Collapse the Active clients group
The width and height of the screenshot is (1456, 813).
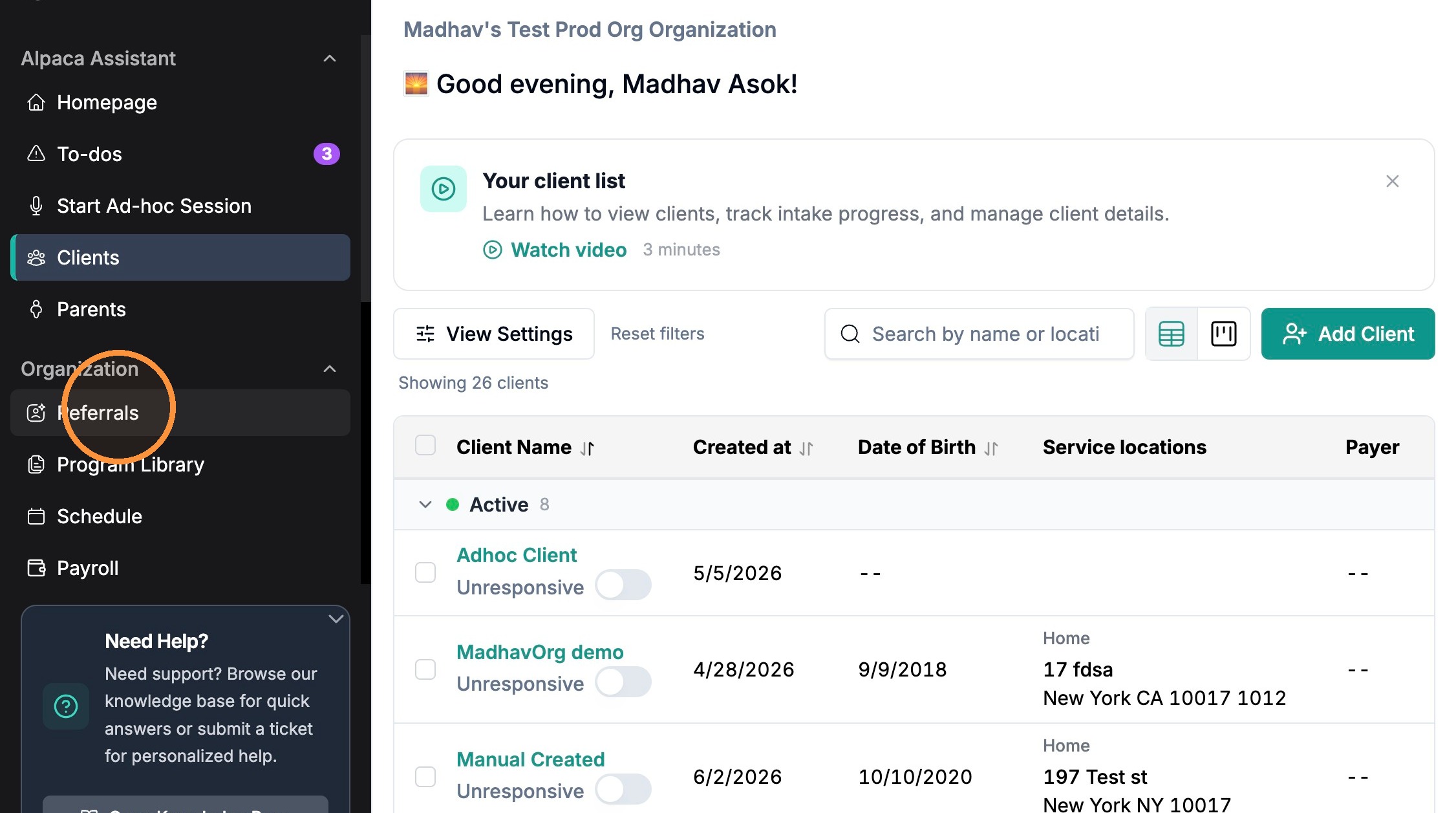coord(425,504)
